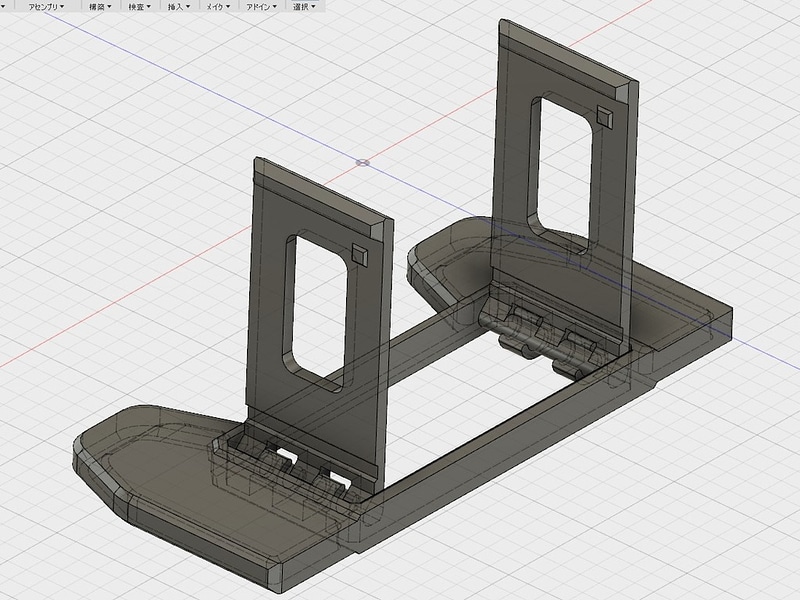The height and width of the screenshot is (600, 800).
Task: Select the origin point marker in the viewport
Action: point(362,163)
